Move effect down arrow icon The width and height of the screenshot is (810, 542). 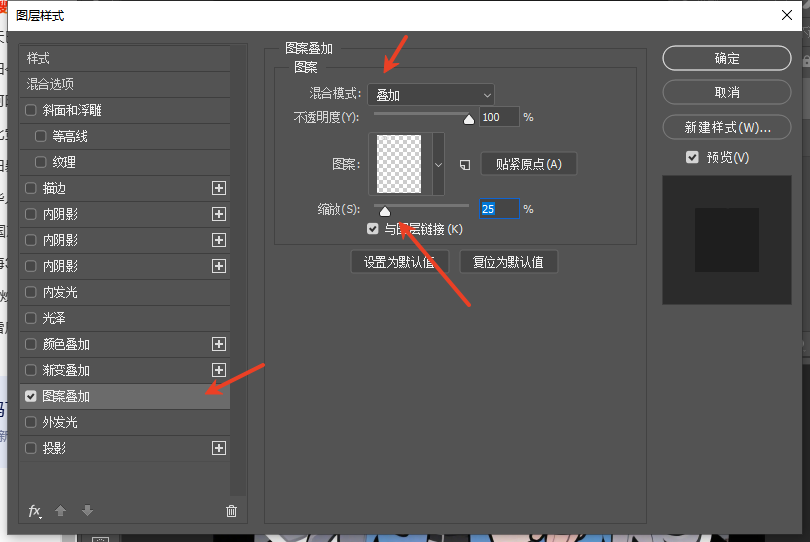coord(87,510)
